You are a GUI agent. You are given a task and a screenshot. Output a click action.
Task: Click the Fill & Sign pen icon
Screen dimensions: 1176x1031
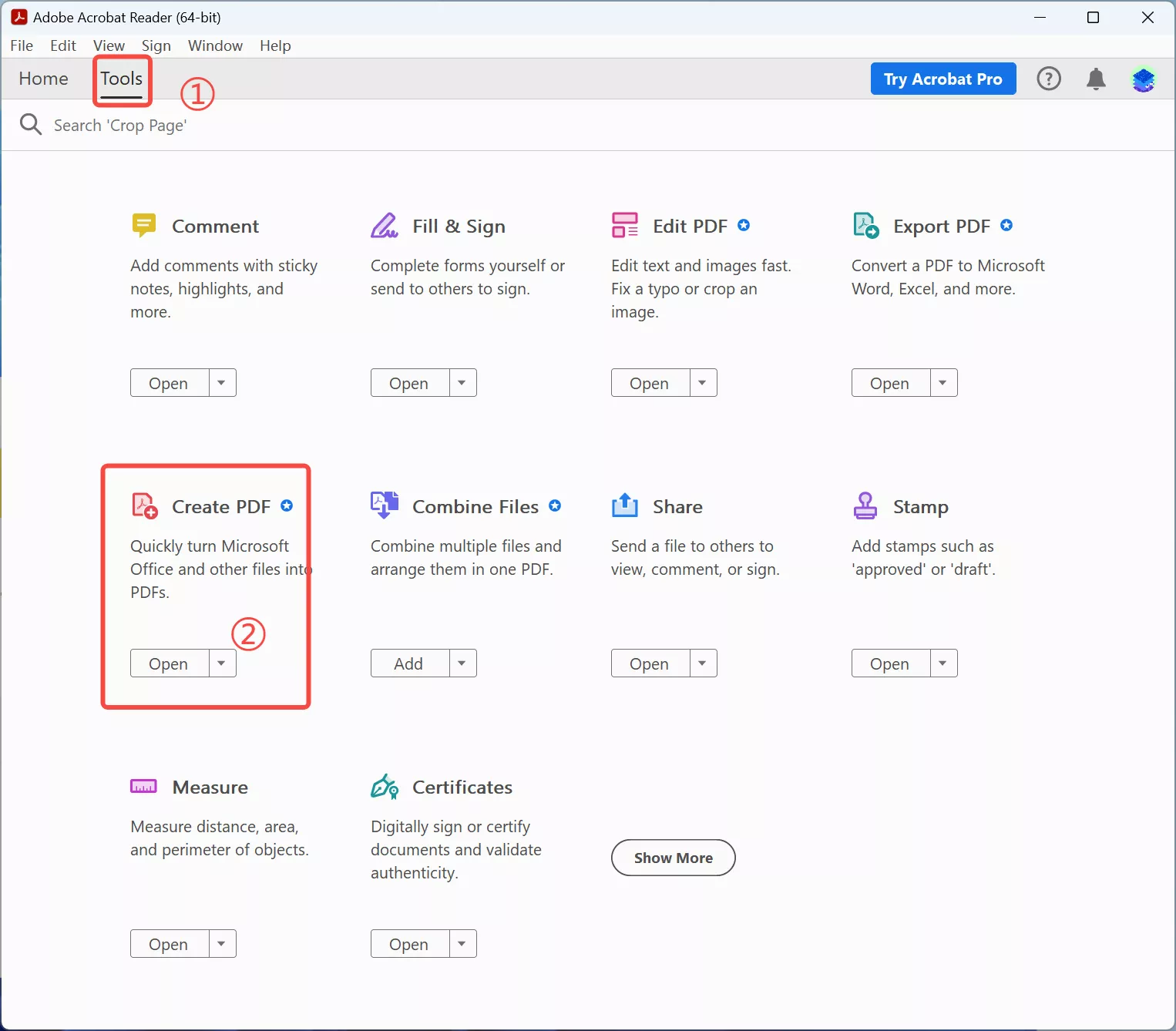pos(385,225)
